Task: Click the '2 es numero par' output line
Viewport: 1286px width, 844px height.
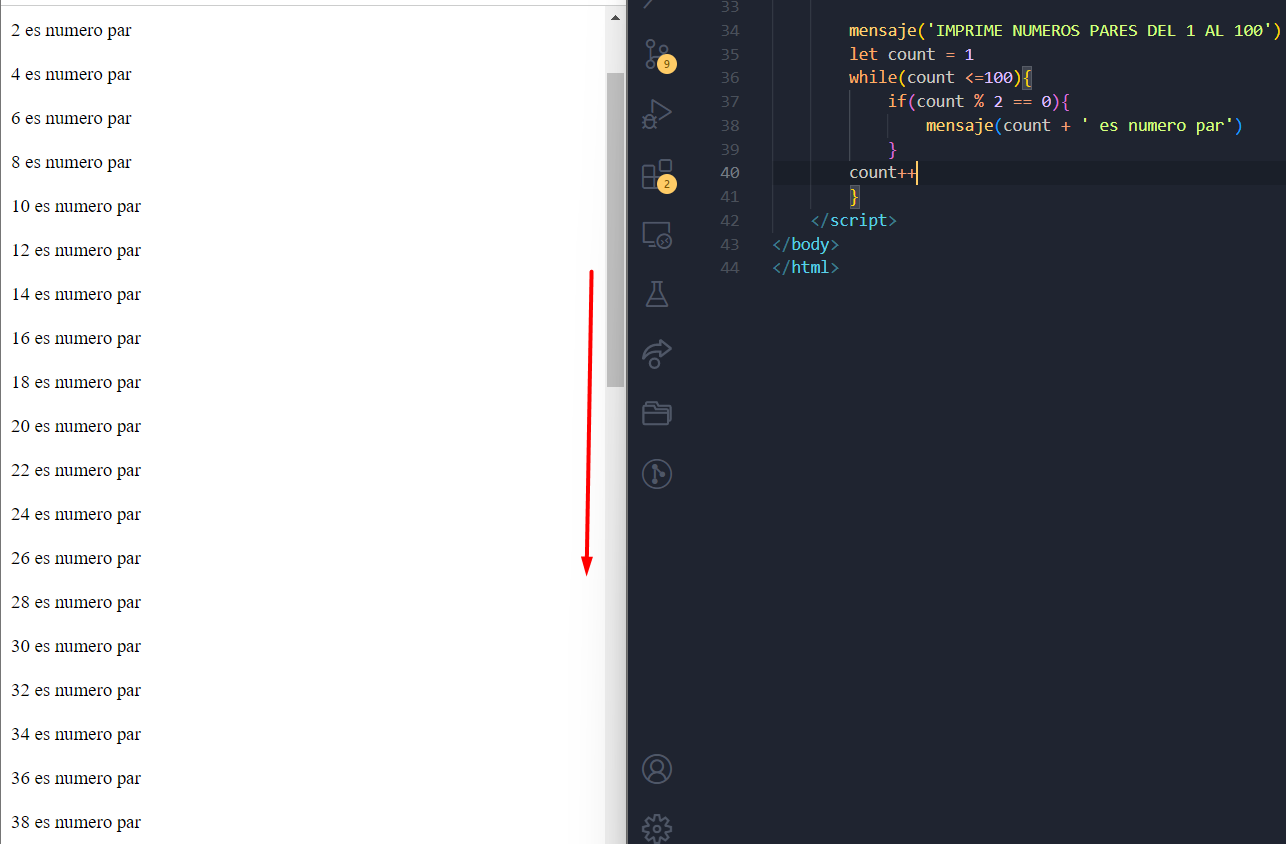Action: (71, 31)
